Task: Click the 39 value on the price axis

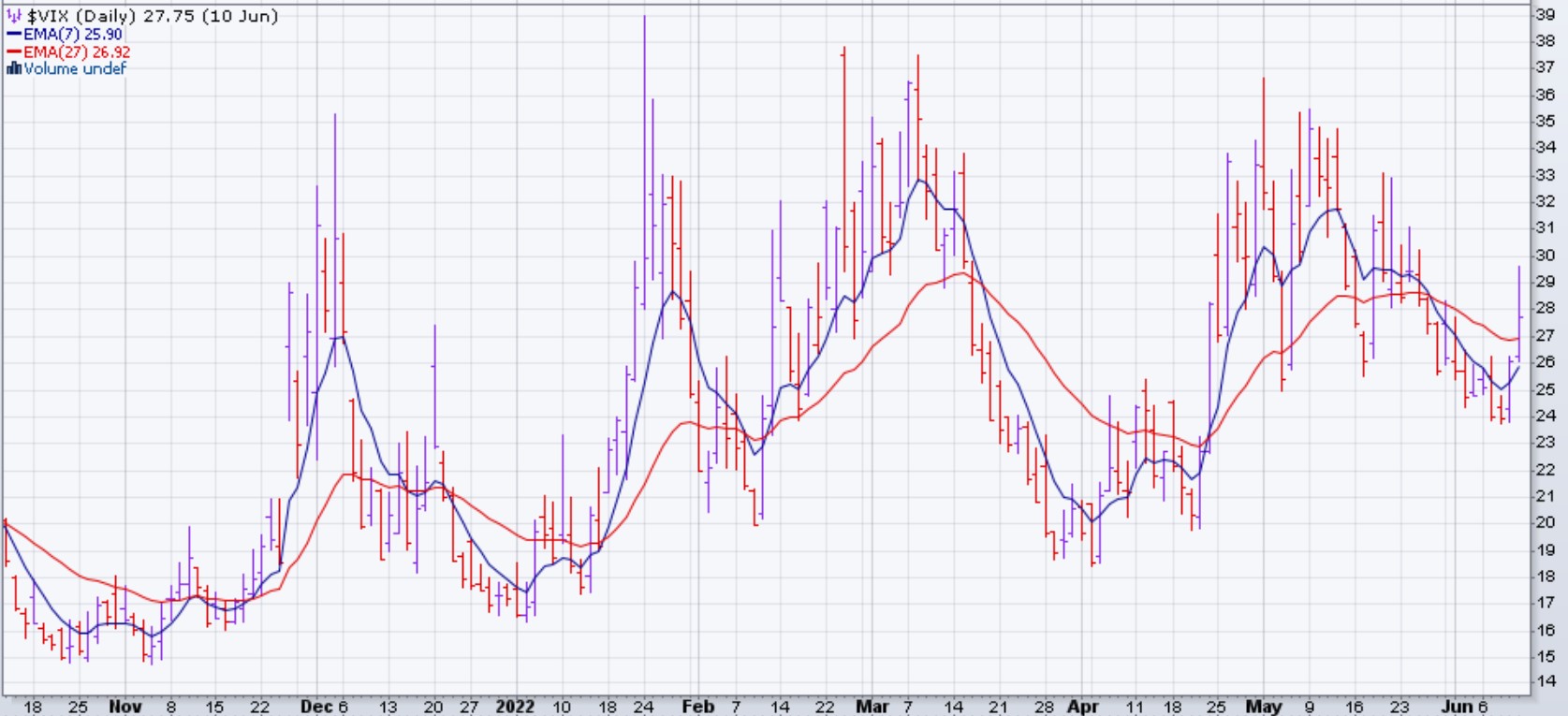Action: pos(1545,14)
